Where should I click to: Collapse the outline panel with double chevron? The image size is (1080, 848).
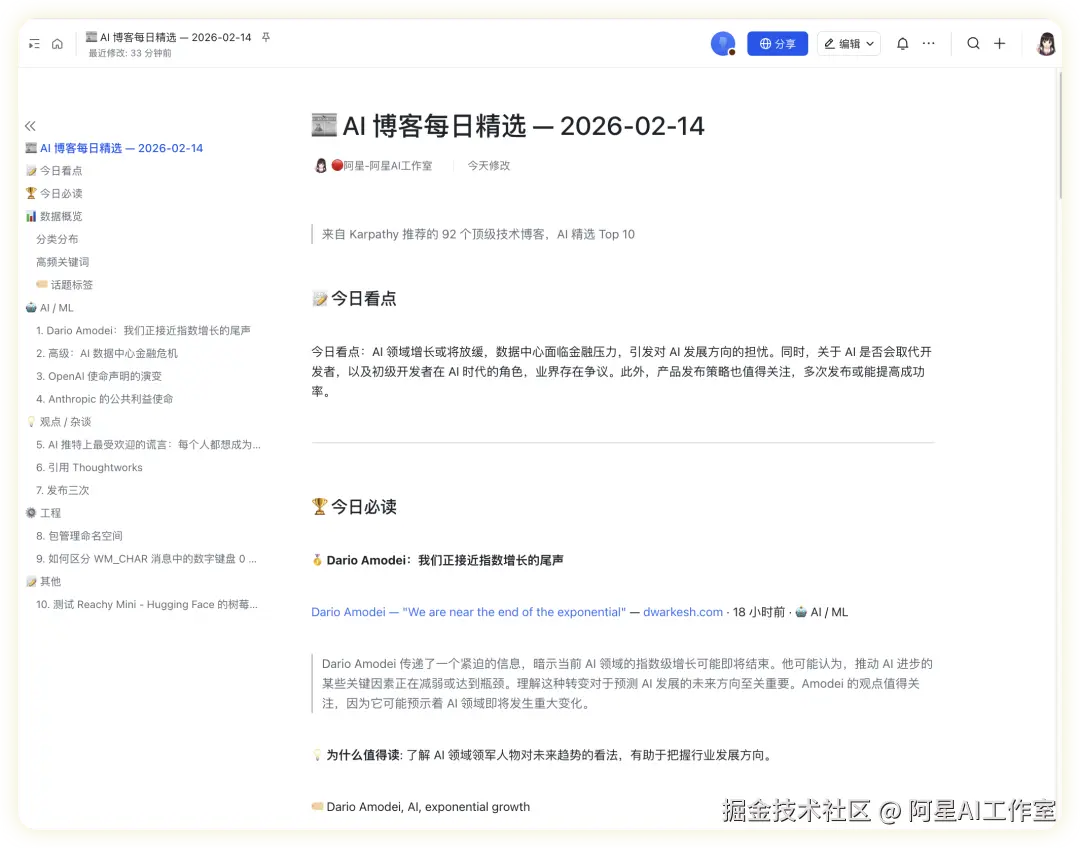30,126
